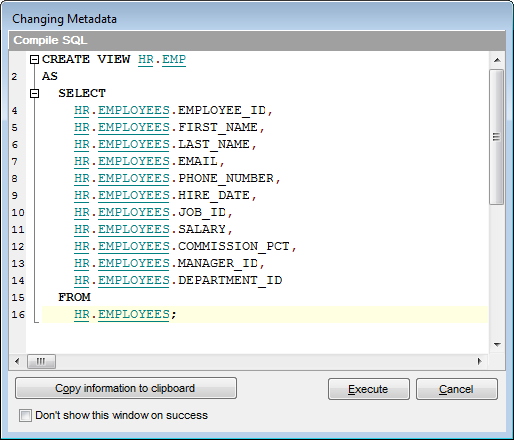Viewport: 514px width, 440px height.
Task: Click COMMISSION_PCT column text
Action: [x=234, y=246]
